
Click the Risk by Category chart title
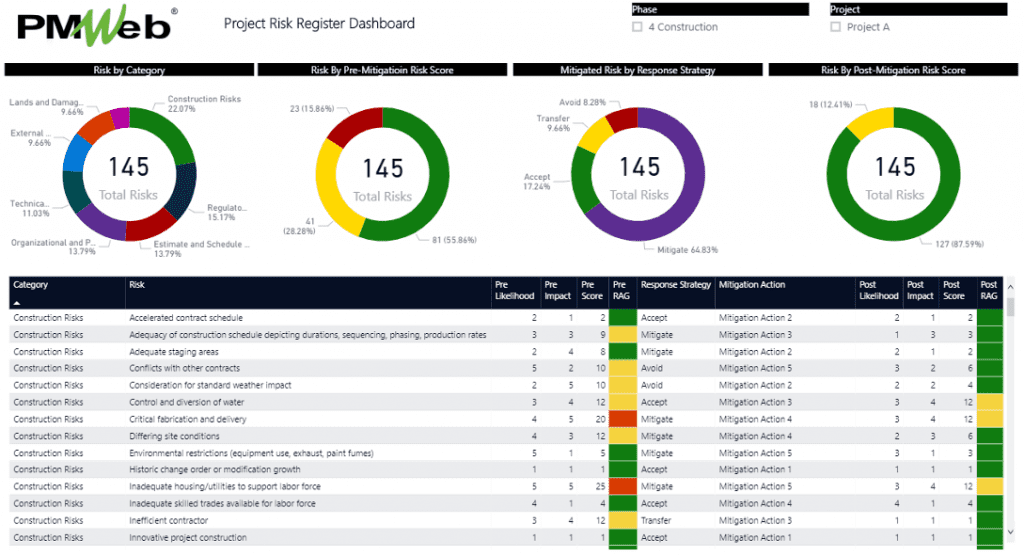[x=129, y=70]
